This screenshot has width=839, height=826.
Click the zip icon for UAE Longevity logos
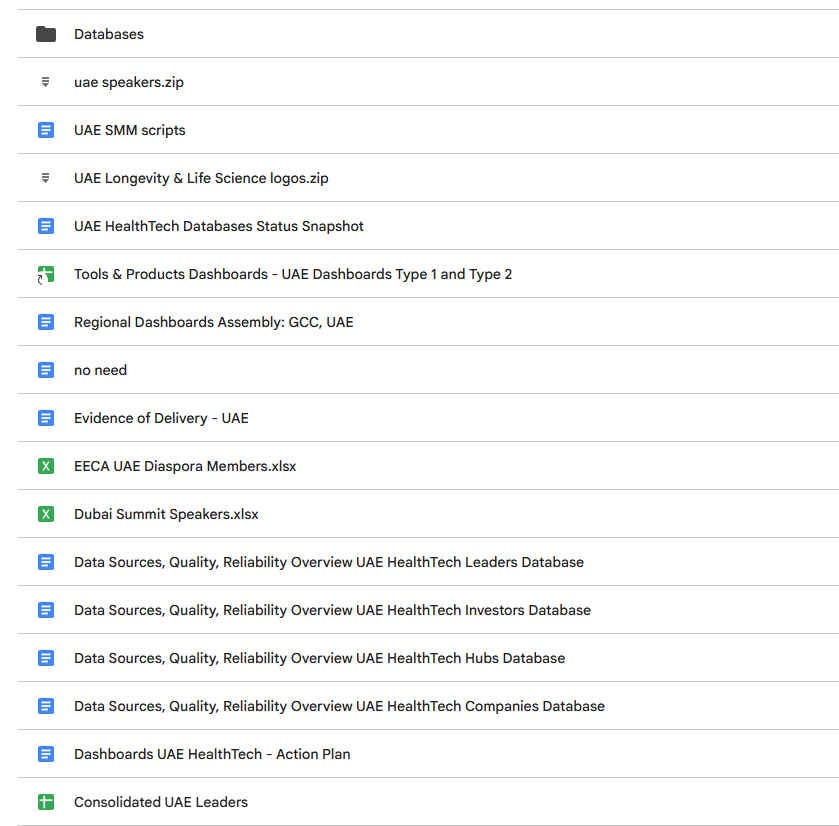tap(46, 178)
